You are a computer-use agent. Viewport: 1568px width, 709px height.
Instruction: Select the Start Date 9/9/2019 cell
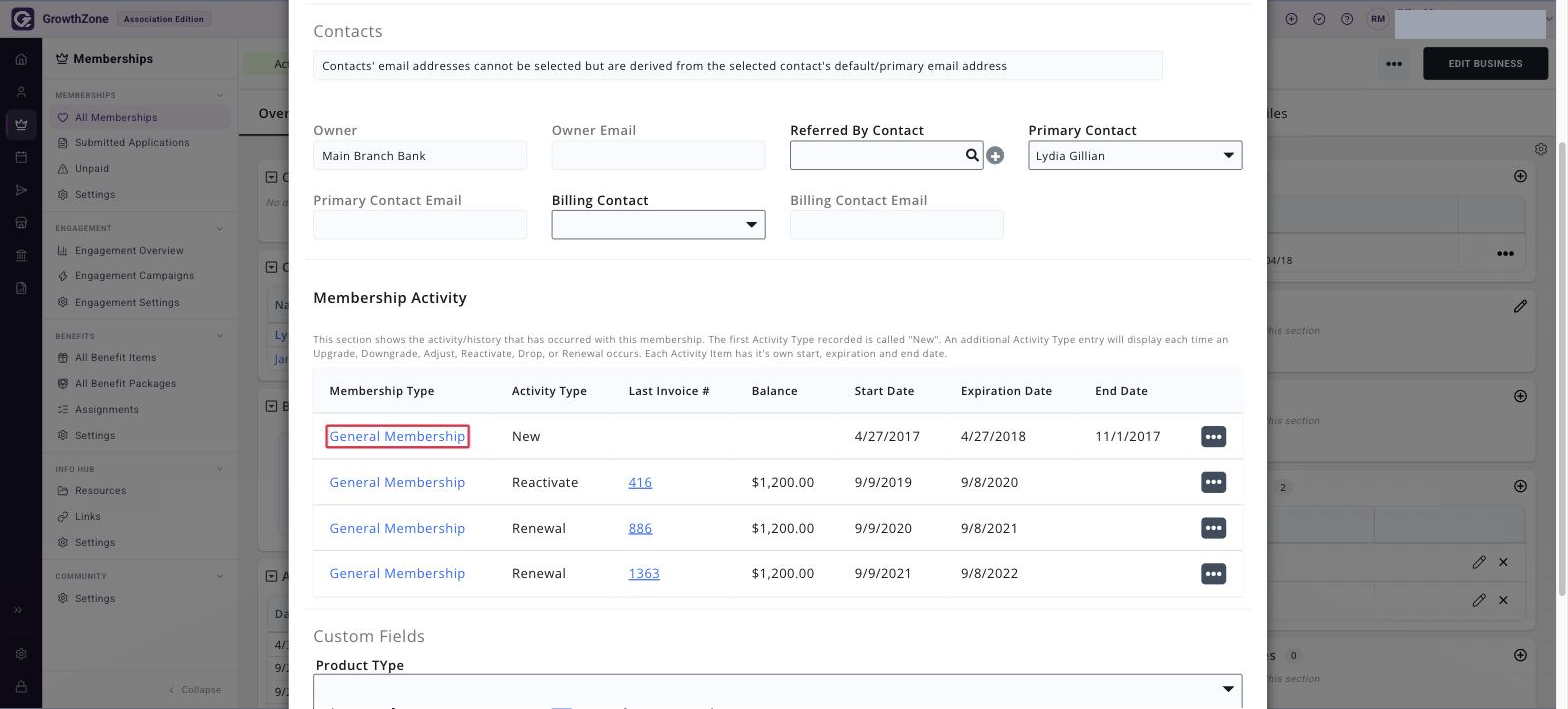[x=883, y=482]
